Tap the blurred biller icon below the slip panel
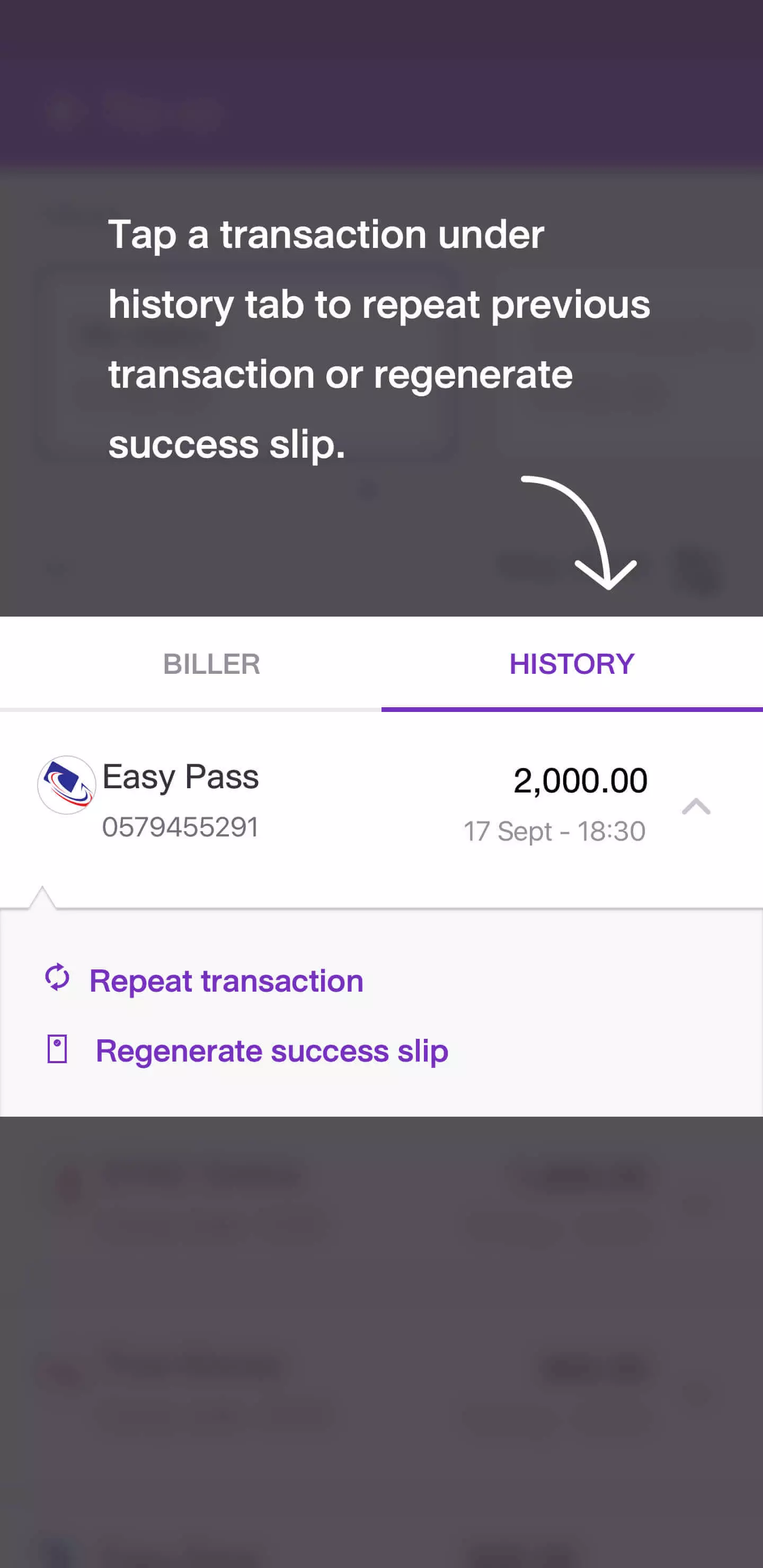The height and width of the screenshot is (1568, 763). pos(68,1184)
